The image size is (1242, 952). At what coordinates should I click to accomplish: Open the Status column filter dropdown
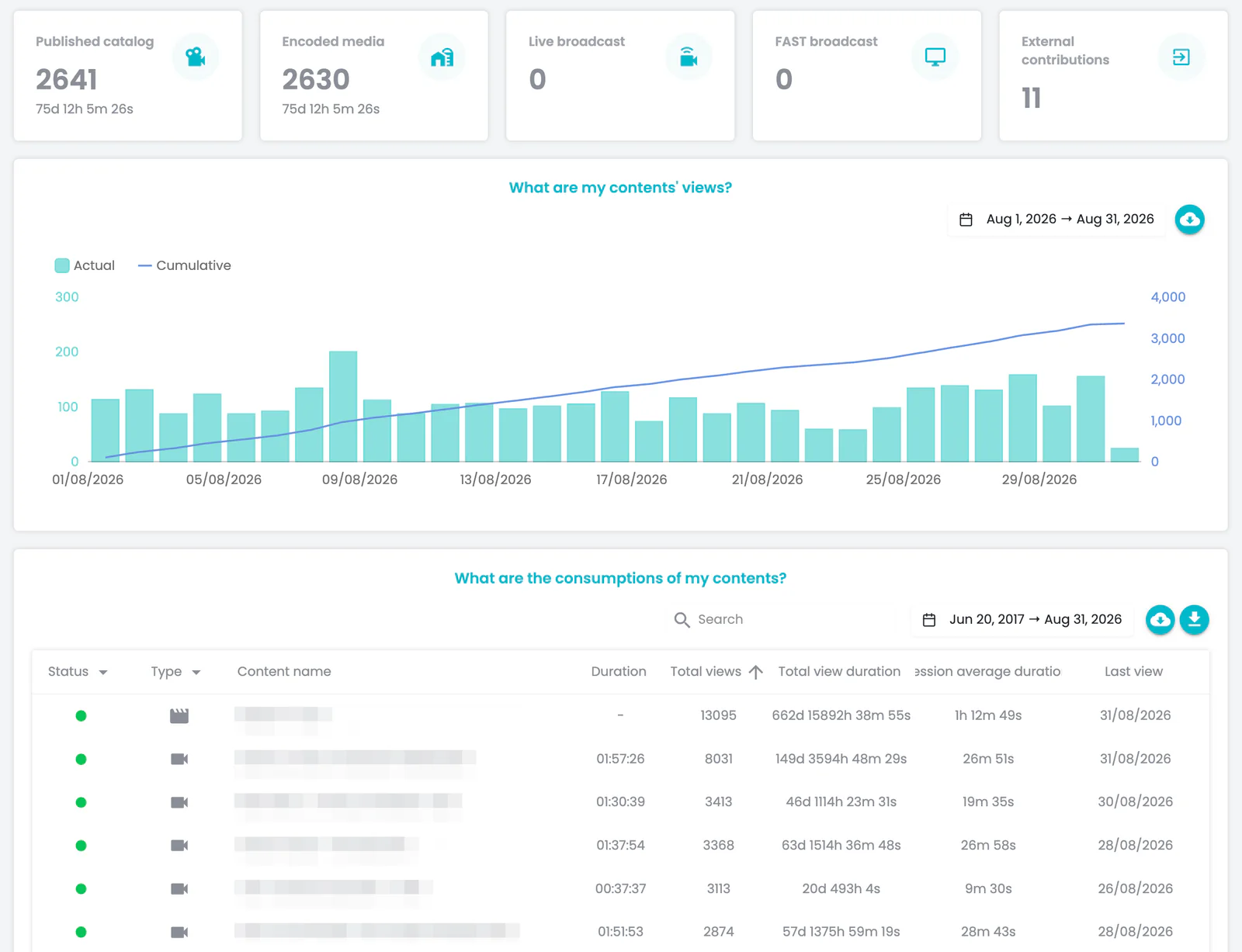tap(102, 672)
